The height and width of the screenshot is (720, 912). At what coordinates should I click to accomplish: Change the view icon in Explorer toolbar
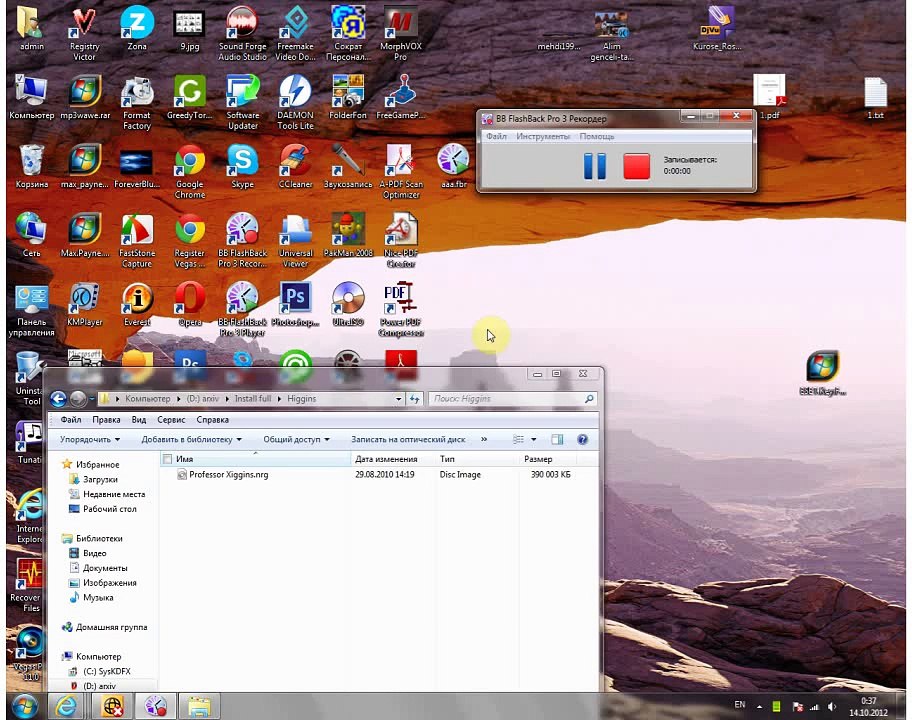518,439
